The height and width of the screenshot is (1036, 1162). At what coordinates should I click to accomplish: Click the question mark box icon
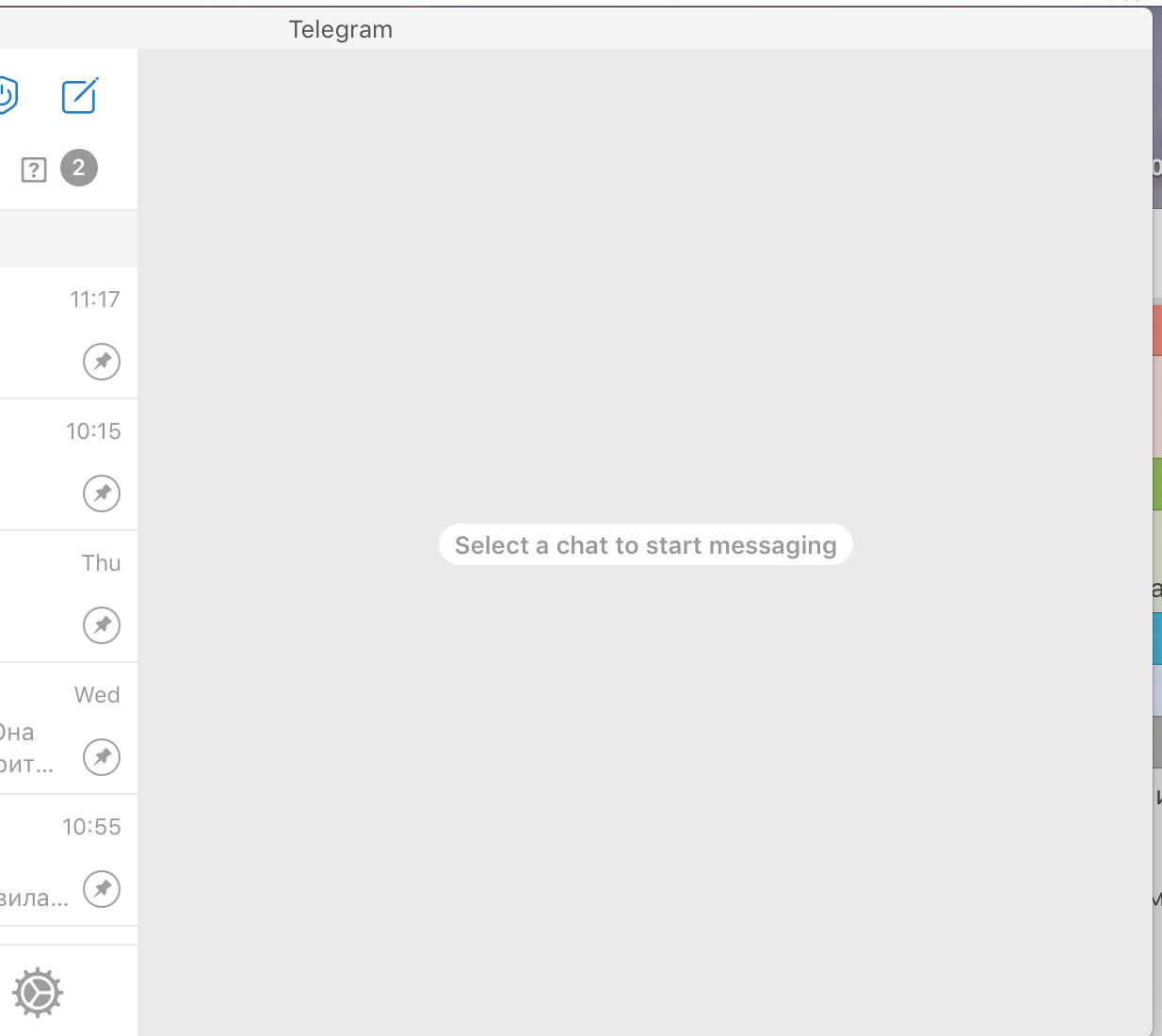click(34, 170)
